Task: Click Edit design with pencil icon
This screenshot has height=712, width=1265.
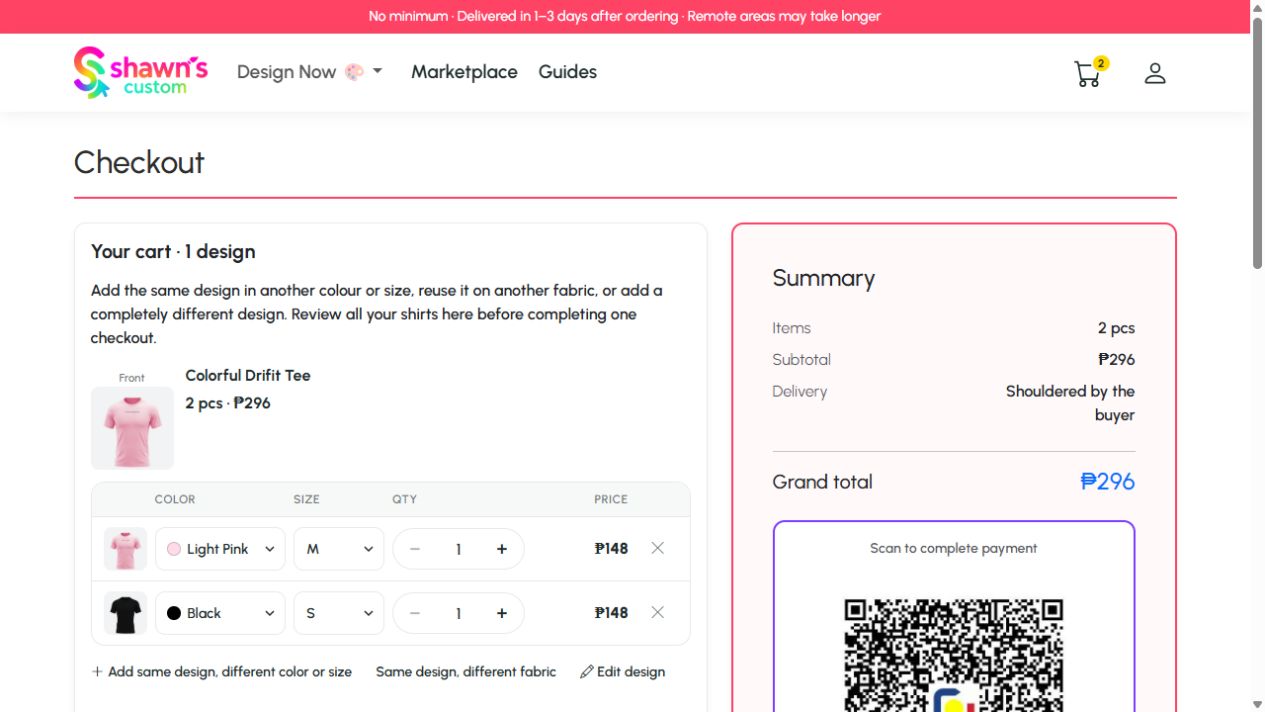Action: pos(622,672)
